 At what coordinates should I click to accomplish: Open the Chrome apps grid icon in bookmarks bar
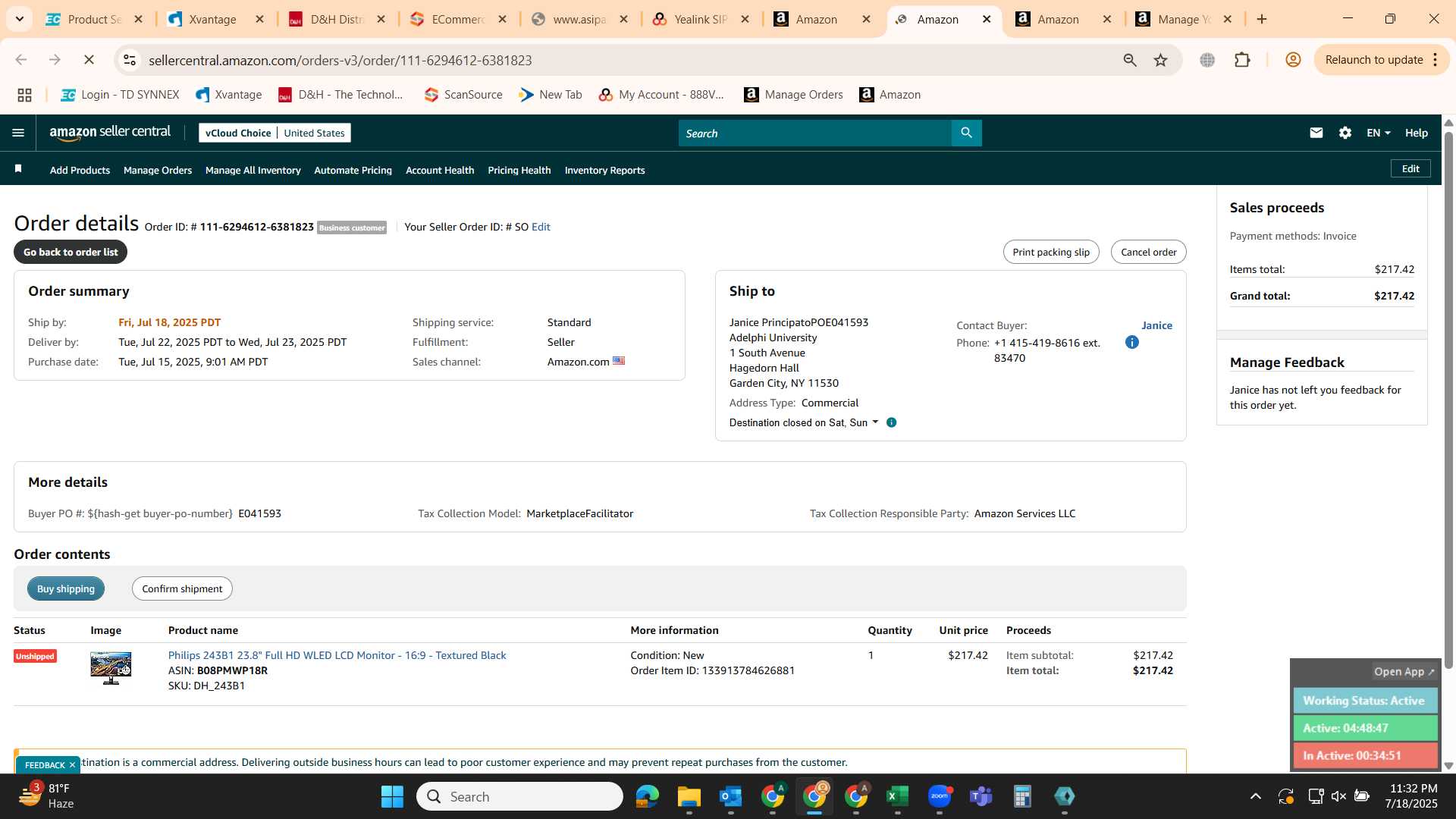click(24, 95)
